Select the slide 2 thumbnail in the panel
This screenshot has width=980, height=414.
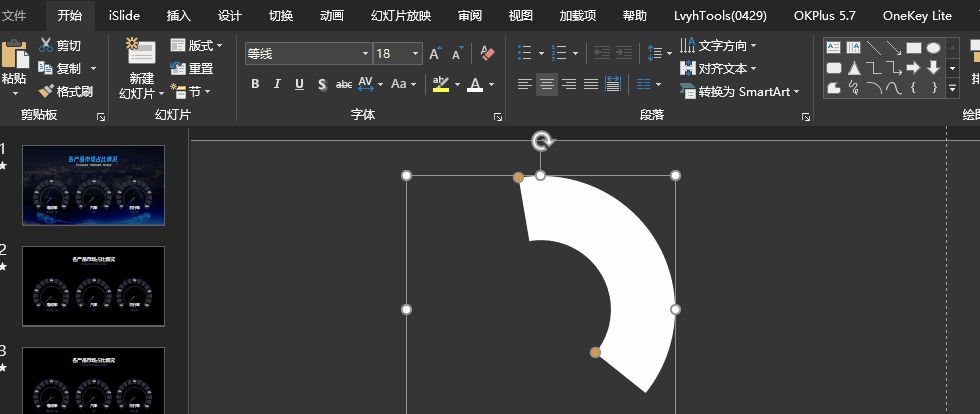pyautogui.click(x=93, y=285)
